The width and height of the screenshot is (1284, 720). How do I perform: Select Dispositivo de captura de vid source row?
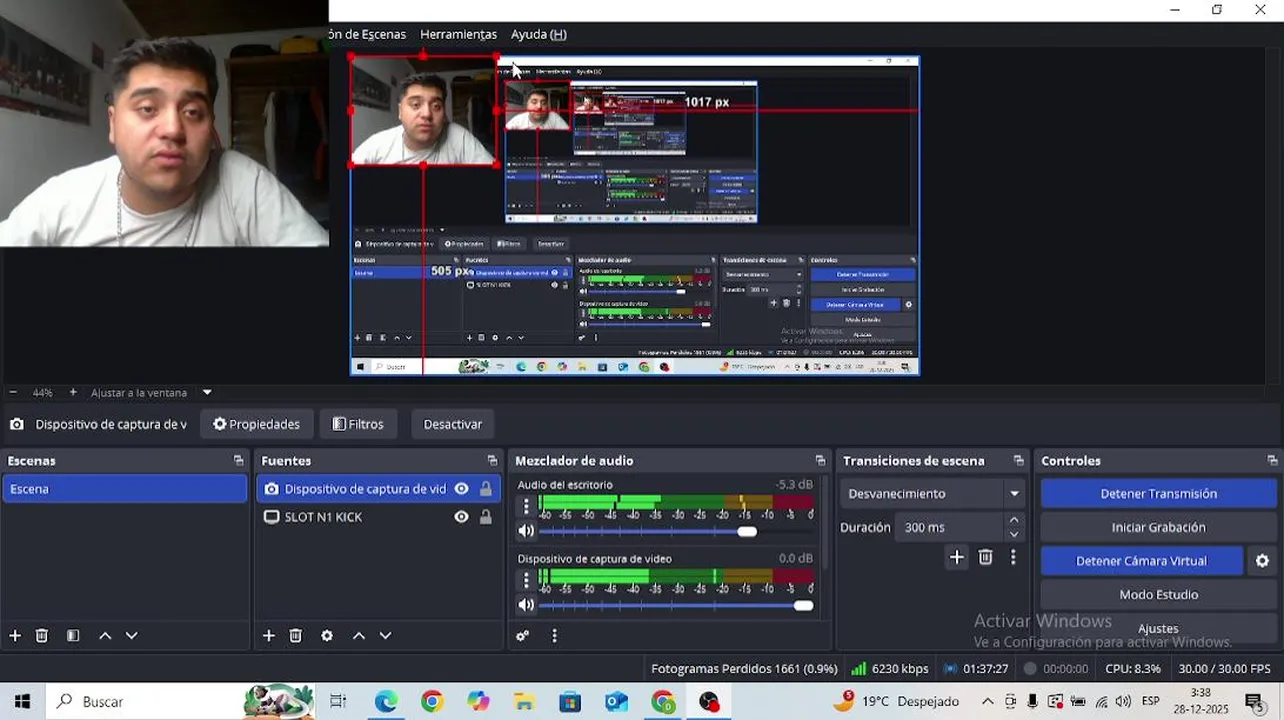click(378, 489)
